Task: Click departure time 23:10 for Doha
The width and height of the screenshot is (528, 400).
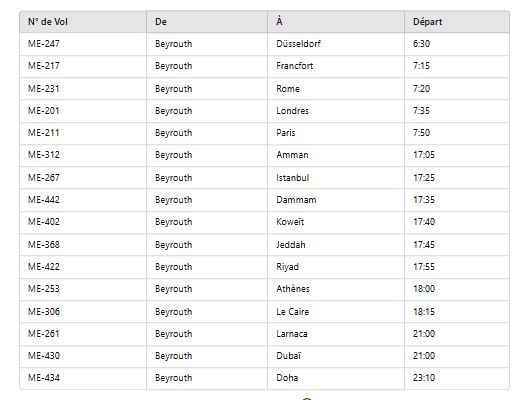Action: click(x=424, y=378)
